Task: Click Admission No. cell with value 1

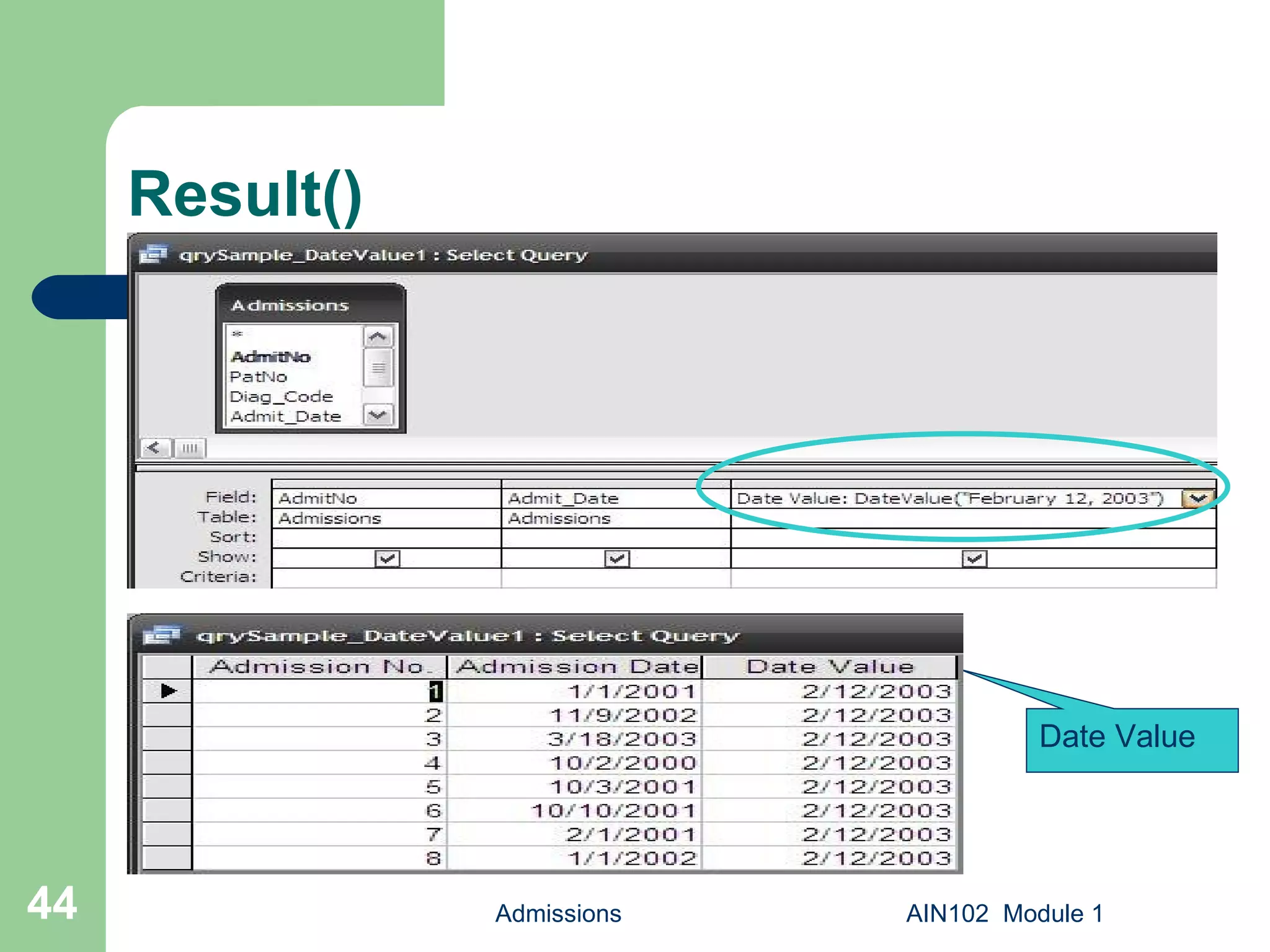Action: [319, 691]
